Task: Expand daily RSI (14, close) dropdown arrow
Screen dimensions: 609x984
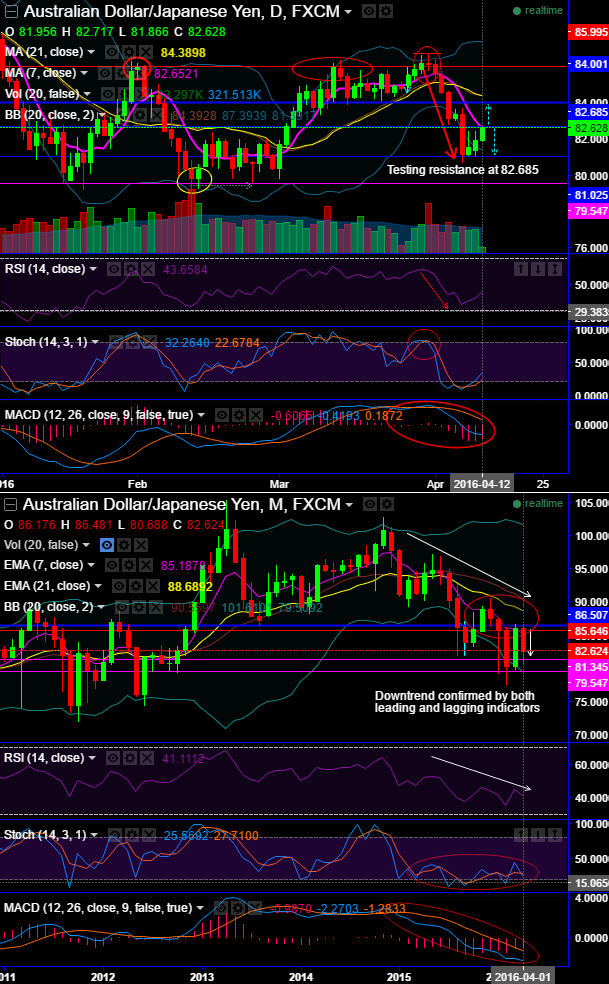Action: tap(94, 269)
